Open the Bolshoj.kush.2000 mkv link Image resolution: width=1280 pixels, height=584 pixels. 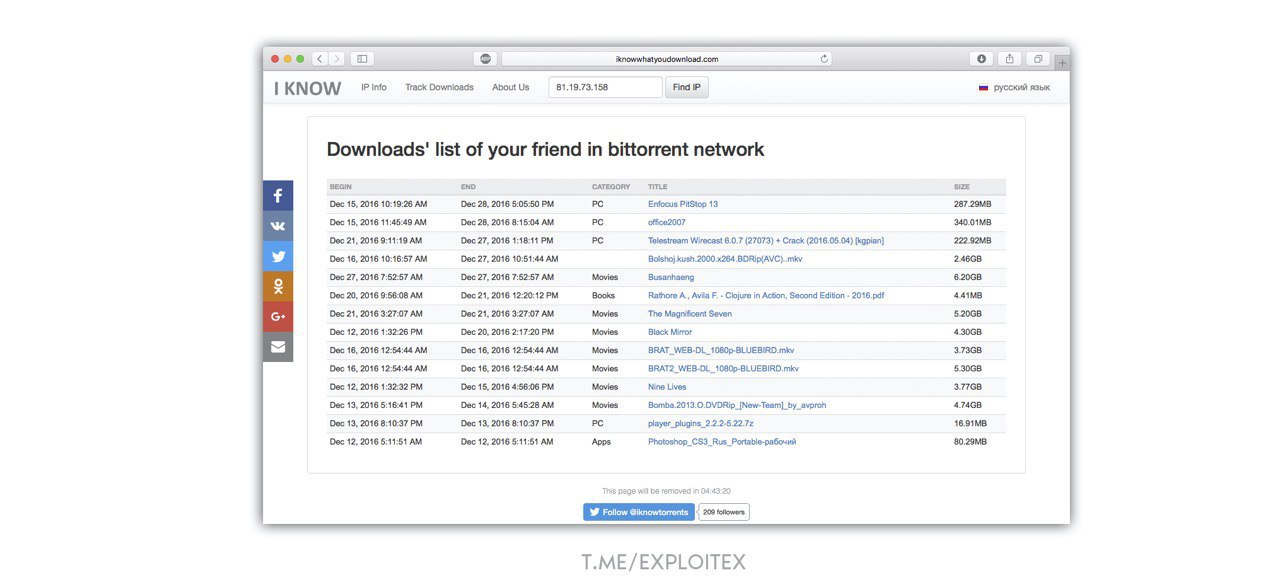click(725, 259)
